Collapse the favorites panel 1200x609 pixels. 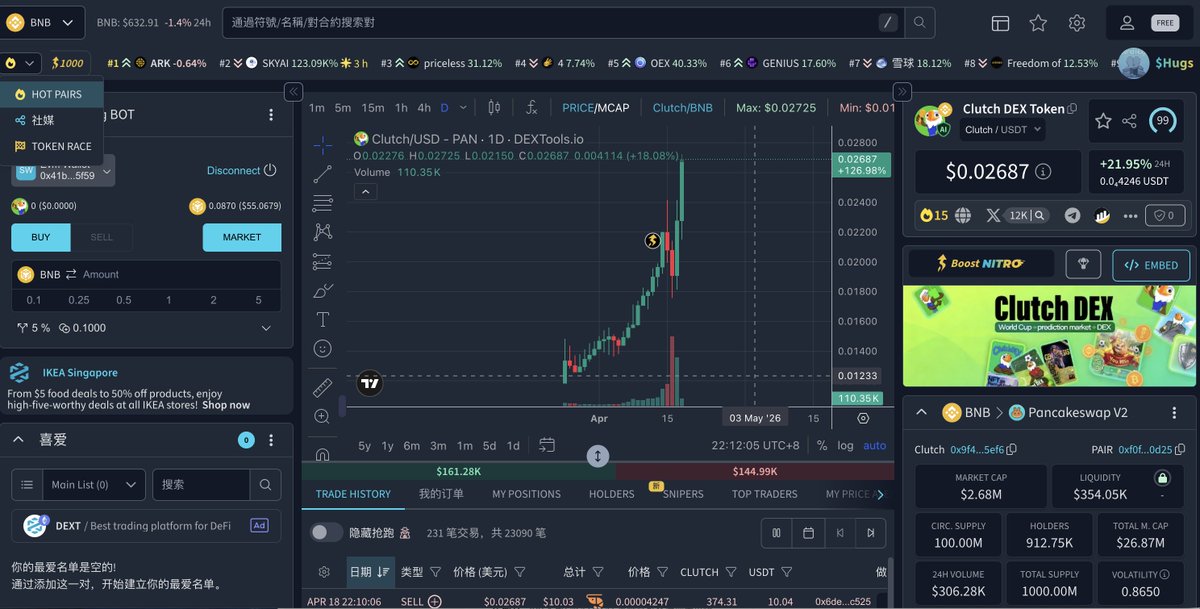(x=19, y=439)
